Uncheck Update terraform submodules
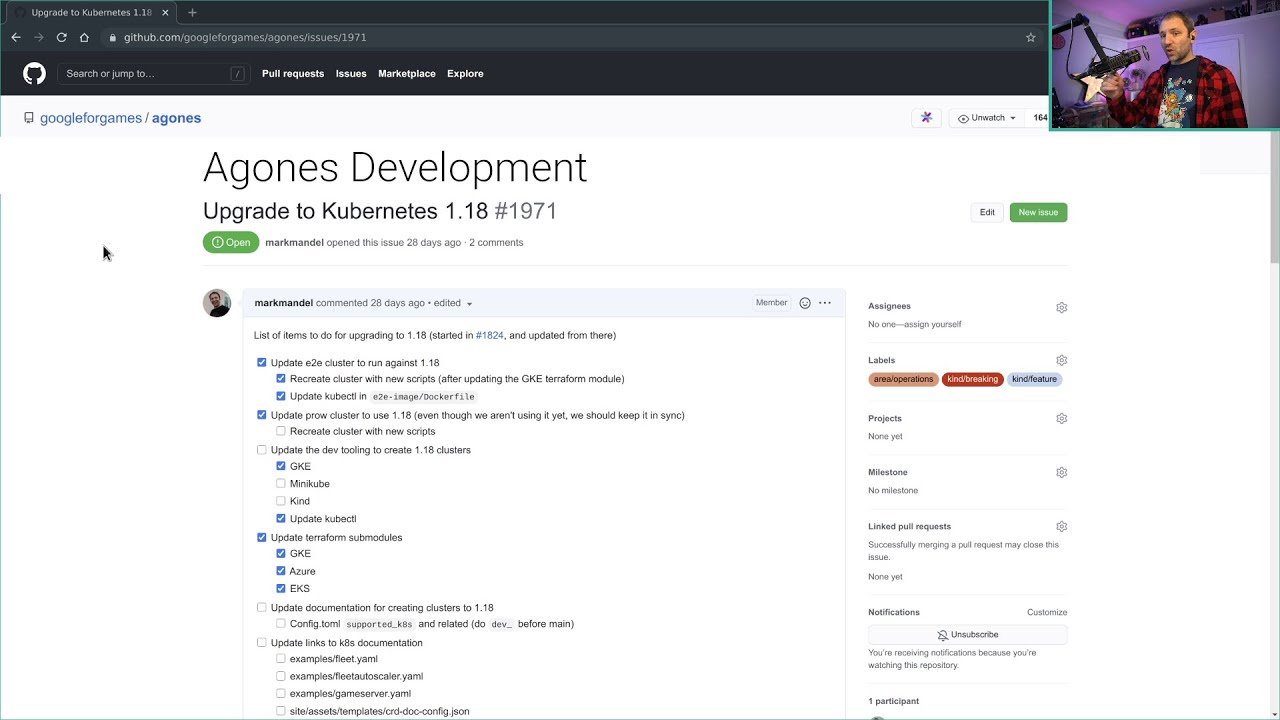Screen dimensions: 1280x720 point(262,537)
